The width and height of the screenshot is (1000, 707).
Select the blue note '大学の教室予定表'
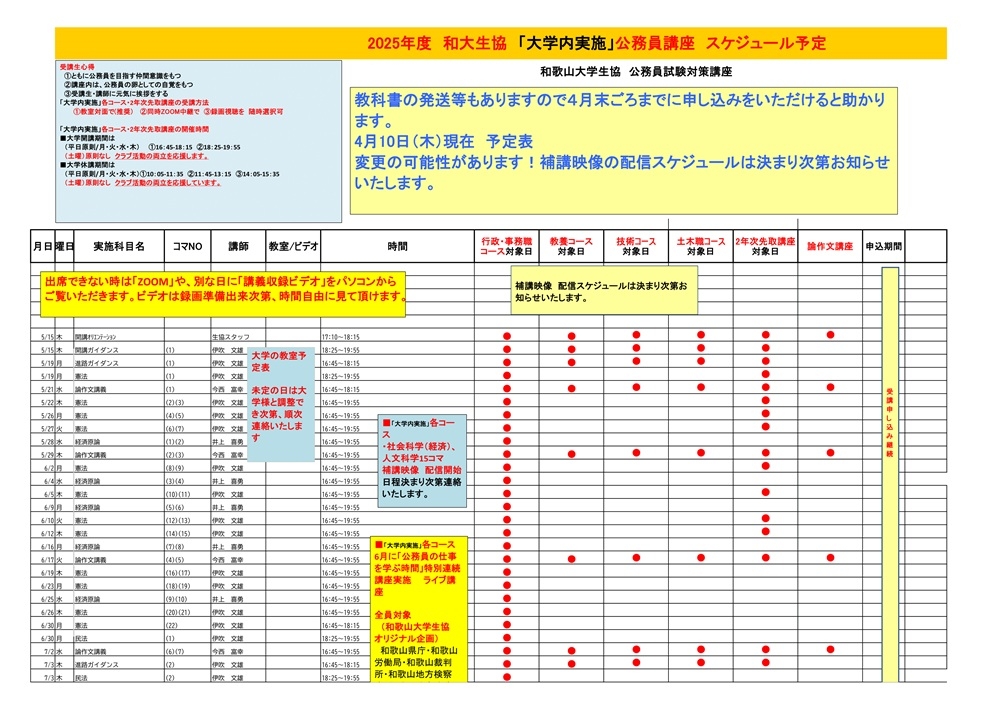click(x=281, y=404)
